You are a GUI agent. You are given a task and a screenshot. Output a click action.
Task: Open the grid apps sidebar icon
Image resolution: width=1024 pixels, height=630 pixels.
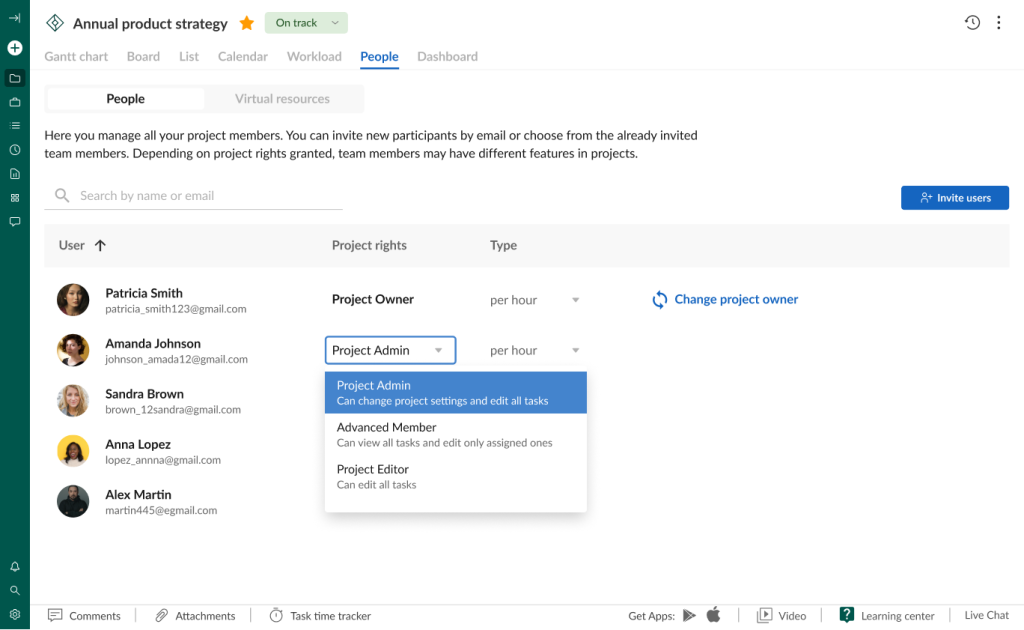pos(14,198)
